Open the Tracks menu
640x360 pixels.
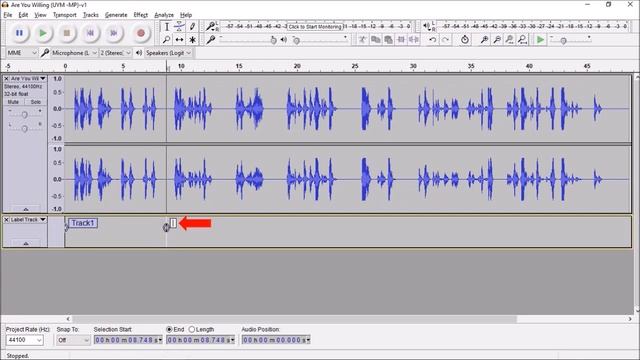91,15
